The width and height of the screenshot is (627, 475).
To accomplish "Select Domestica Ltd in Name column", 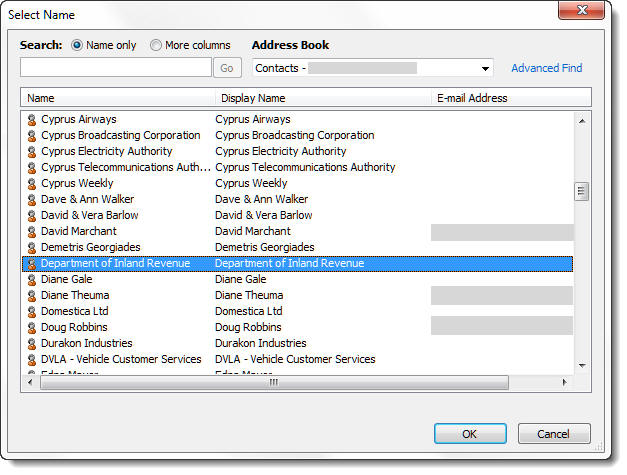I will [75, 311].
